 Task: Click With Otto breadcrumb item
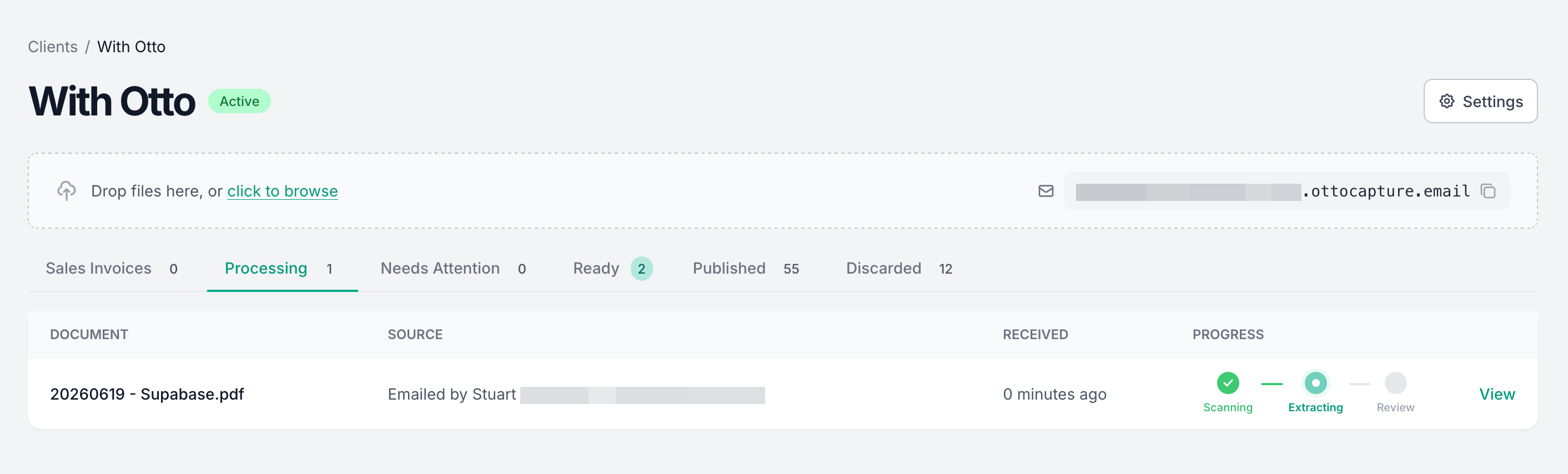[132, 47]
